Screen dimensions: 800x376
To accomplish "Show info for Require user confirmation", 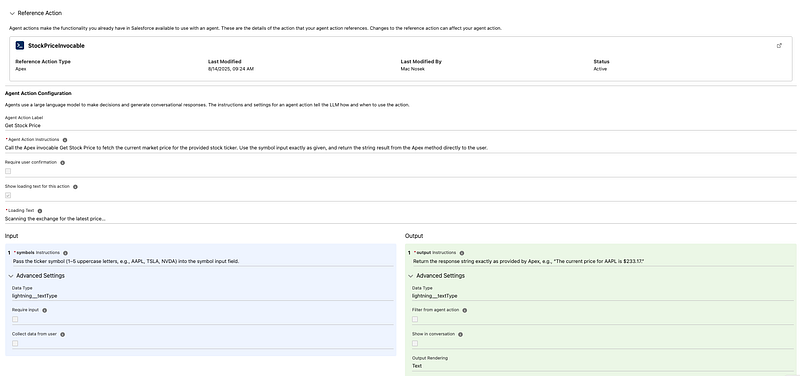I will click(x=63, y=163).
